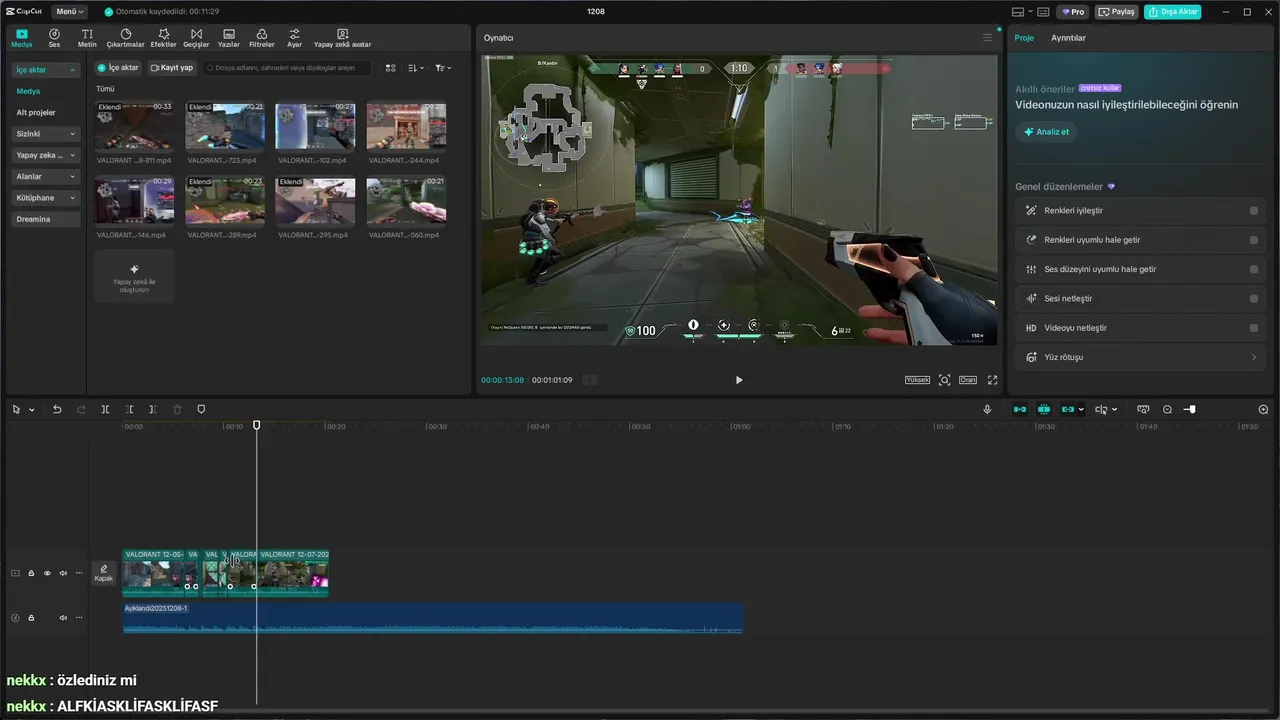The height and width of the screenshot is (720, 1280).
Task: Play the preview video
Action: [x=739, y=380]
